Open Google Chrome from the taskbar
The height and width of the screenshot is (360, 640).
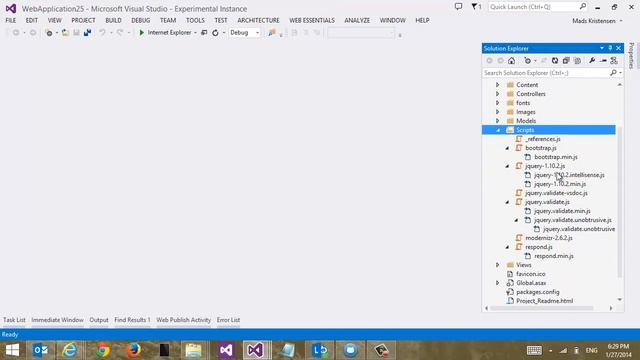point(103,350)
